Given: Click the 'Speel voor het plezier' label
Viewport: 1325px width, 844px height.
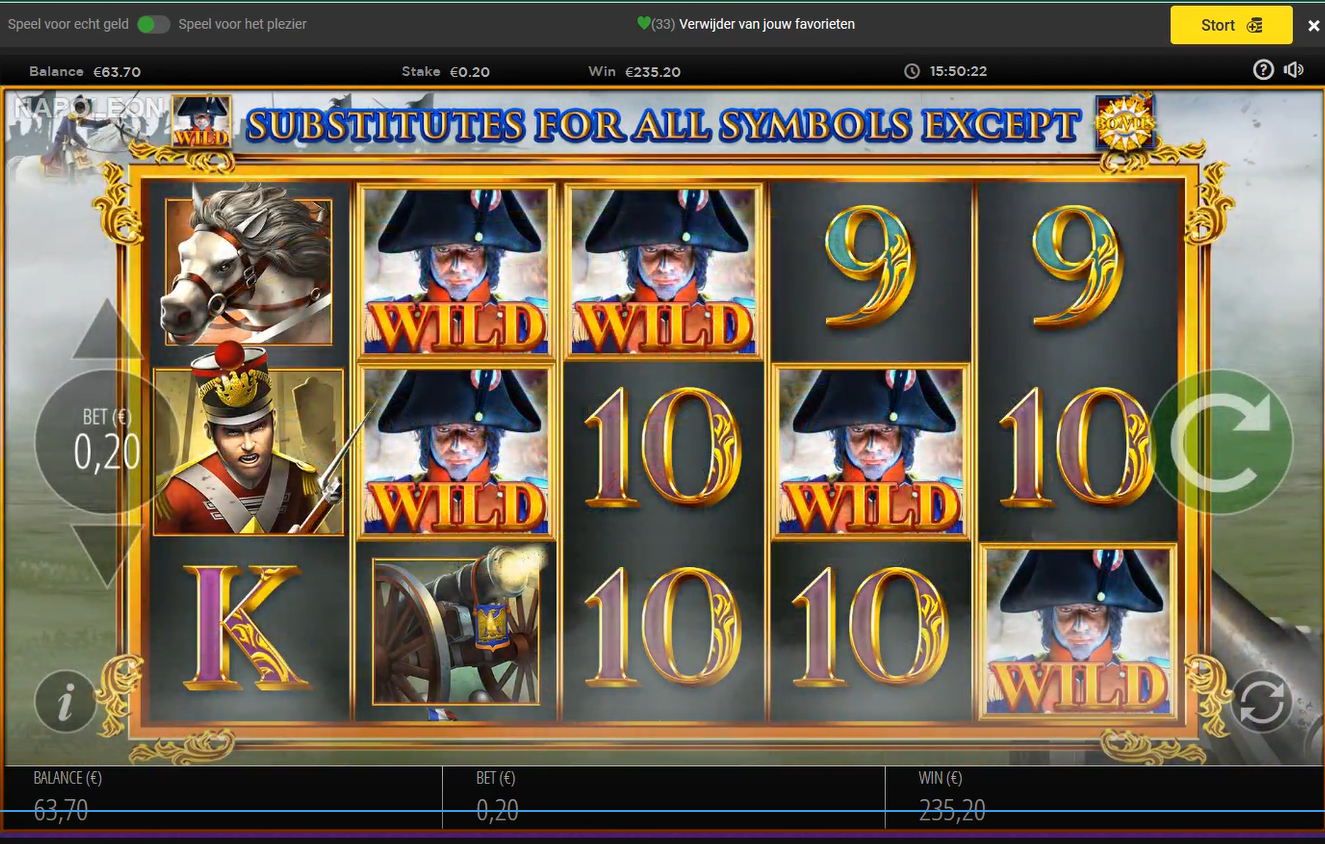Looking at the screenshot, I should point(243,24).
